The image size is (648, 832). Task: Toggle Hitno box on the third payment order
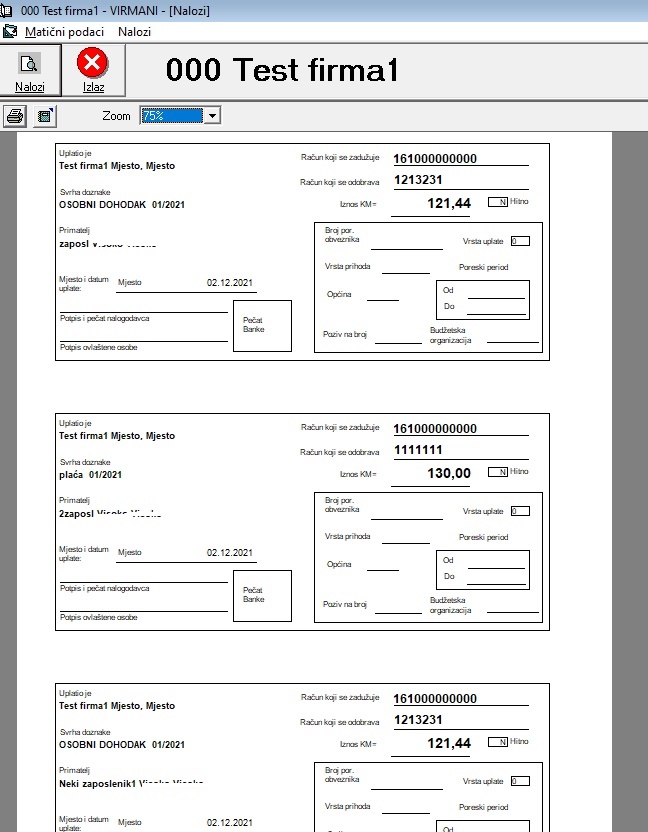[x=497, y=742]
